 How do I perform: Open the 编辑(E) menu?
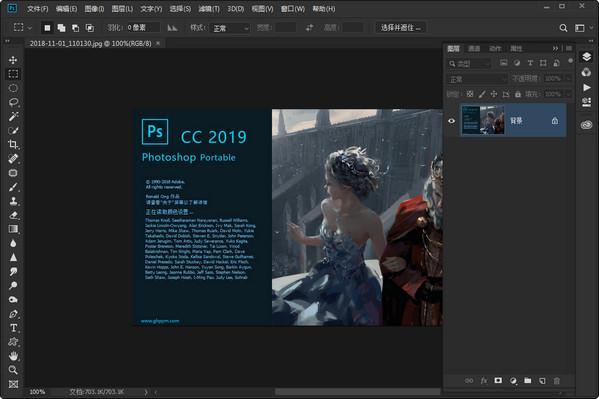tap(66, 8)
